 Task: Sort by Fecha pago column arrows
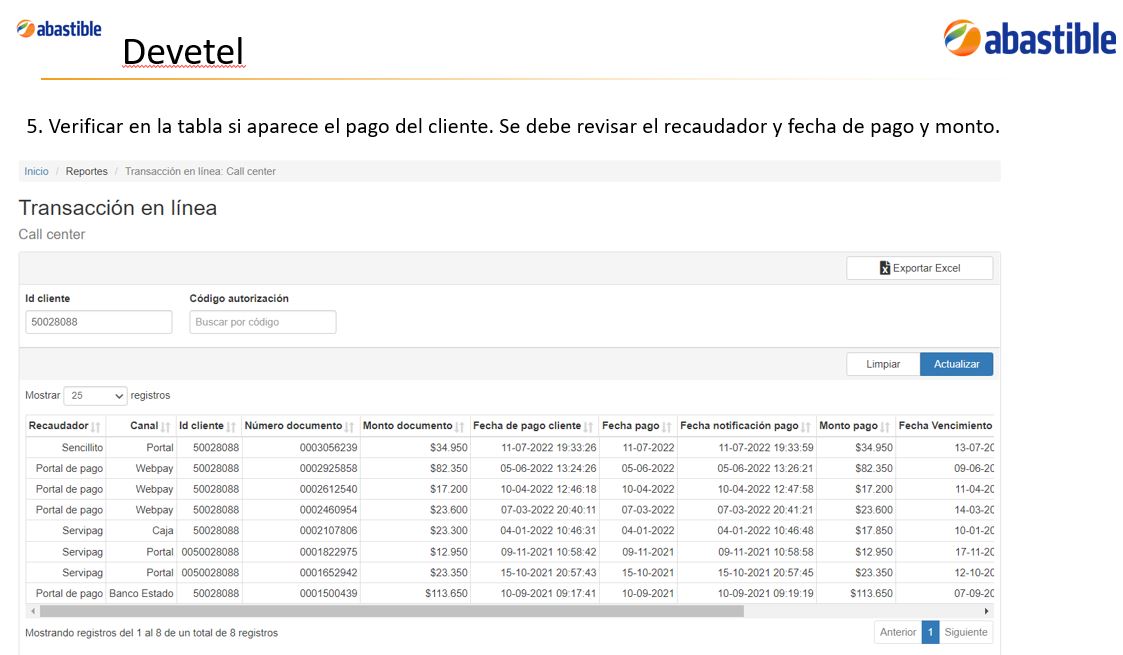pyautogui.click(x=667, y=427)
